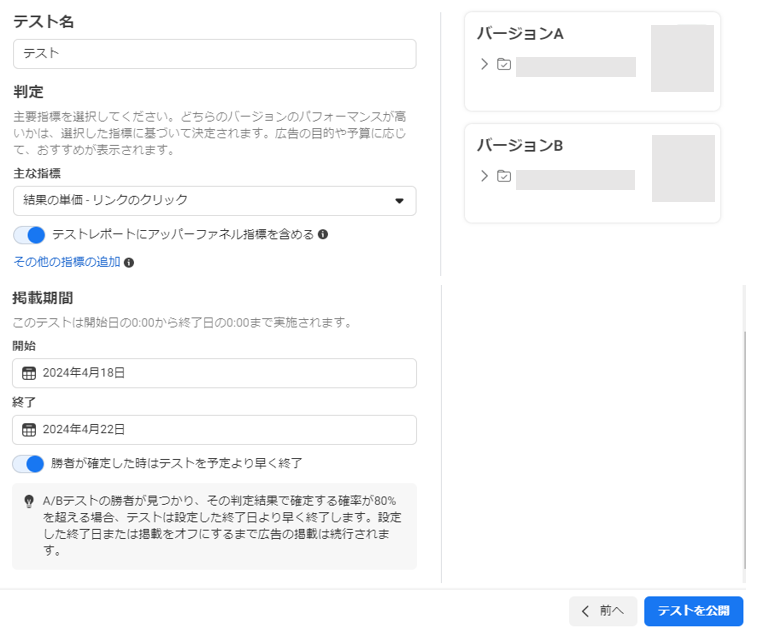Click campaign folder icon under バージョンA

coord(504,64)
